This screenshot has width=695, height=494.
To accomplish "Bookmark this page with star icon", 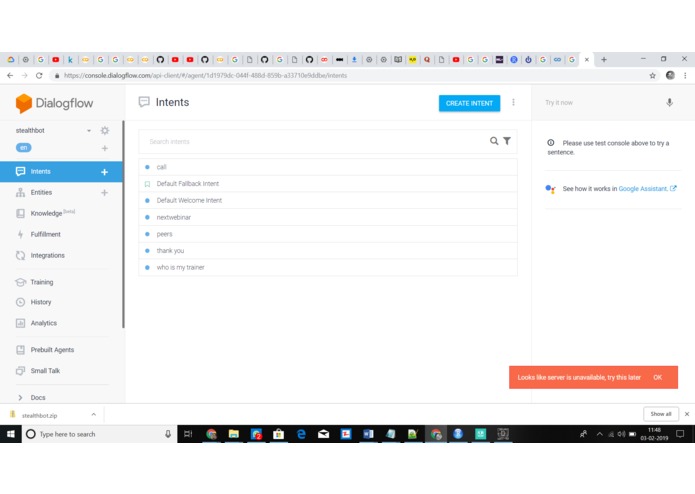I will point(652,76).
